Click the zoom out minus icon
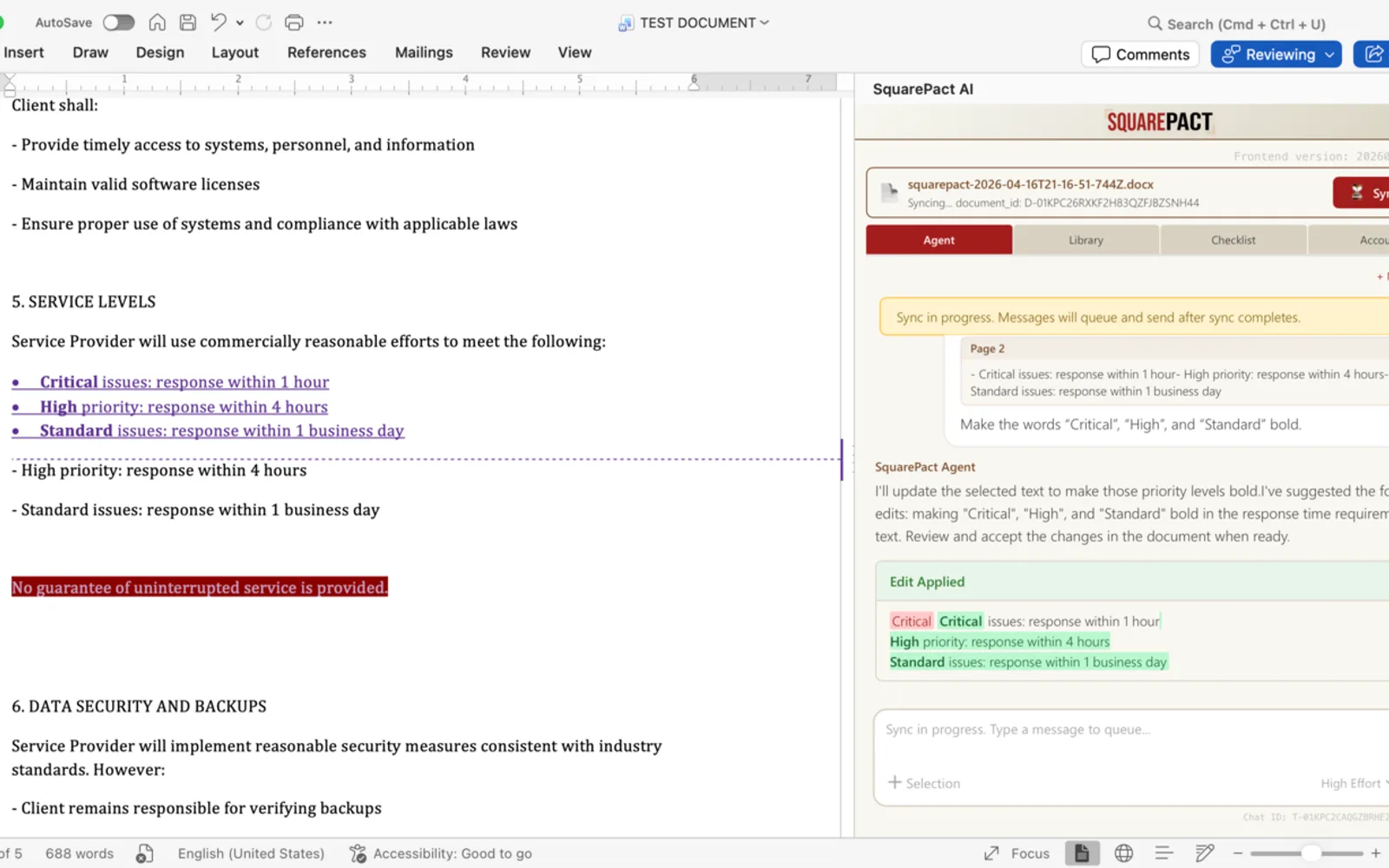This screenshot has height=868, width=1389. pyautogui.click(x=1238, y=854)
